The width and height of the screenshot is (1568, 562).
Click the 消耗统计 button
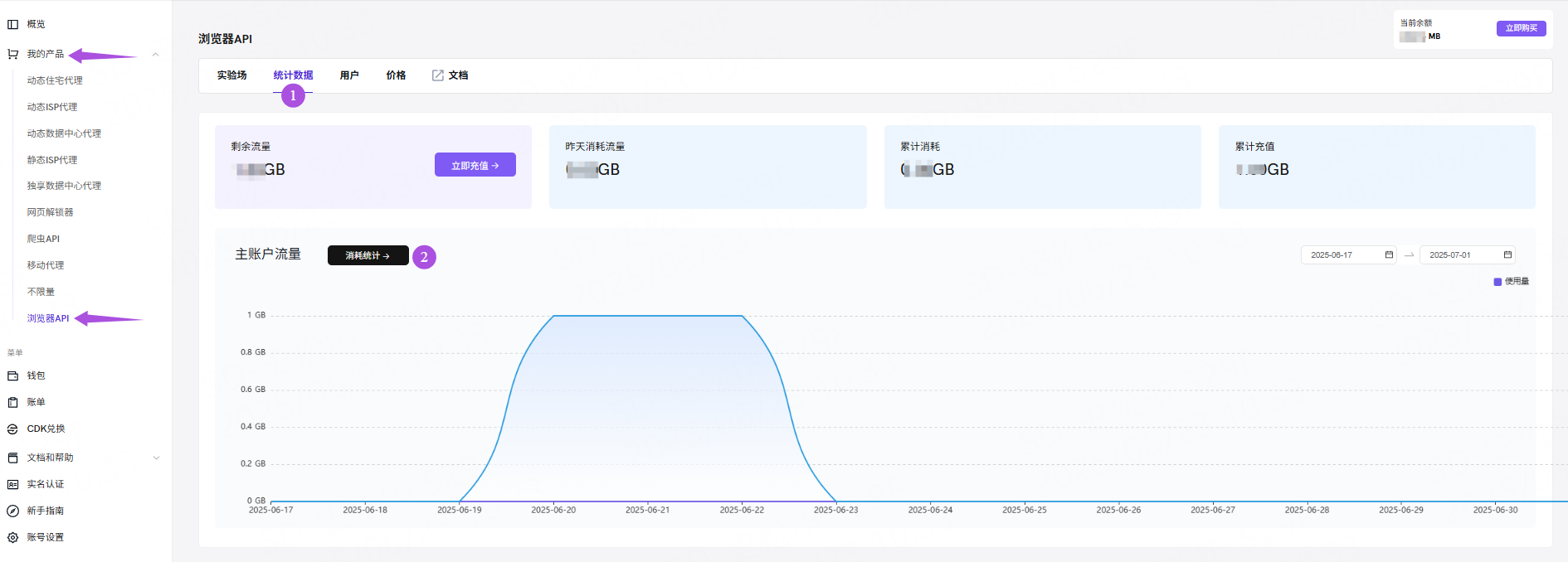(368, 255)
